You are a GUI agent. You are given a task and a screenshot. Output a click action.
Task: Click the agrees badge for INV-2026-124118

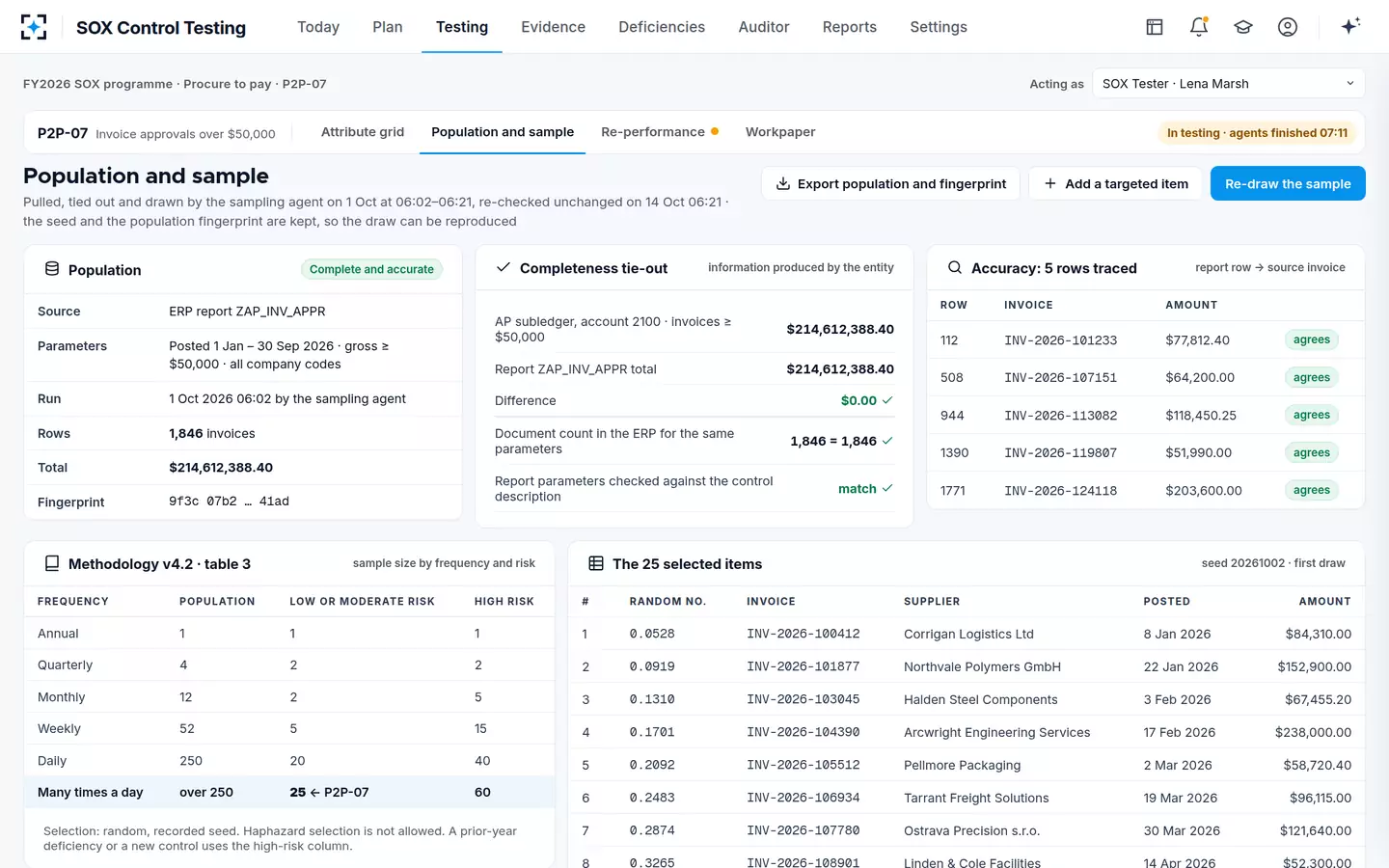(1312, 490)
